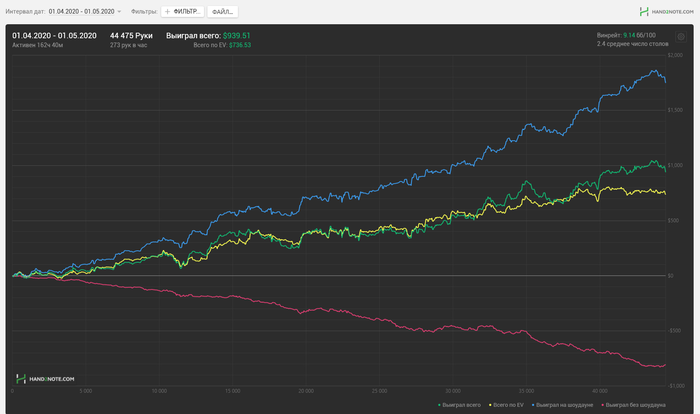The height and width of the screenshot is (414, 700).
Task: Click the yellow 'Всего по EV' legend dot
Action: pyautogui.click(x=490, y=405)
